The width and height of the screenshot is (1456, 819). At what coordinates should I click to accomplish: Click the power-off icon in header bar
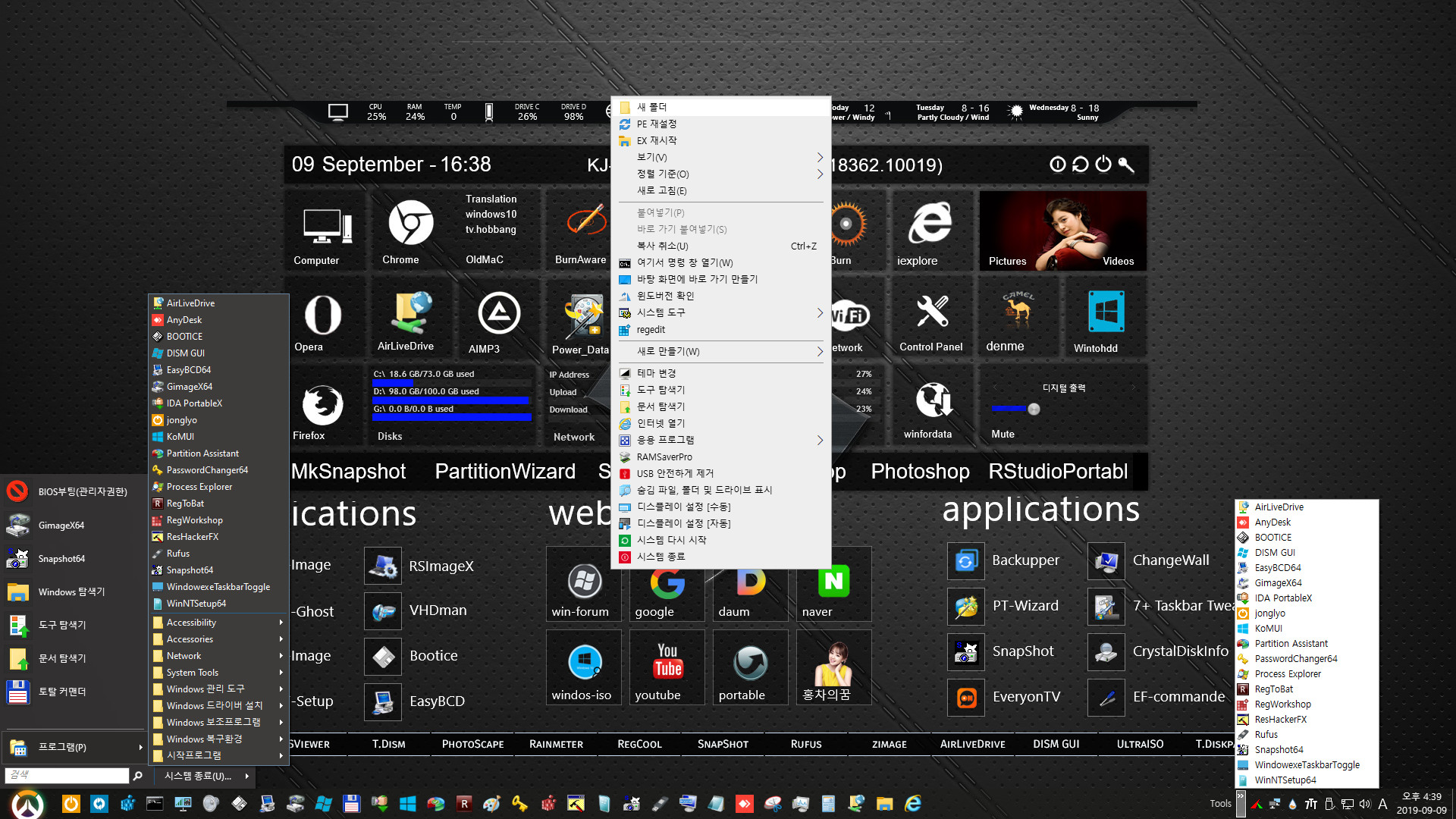click(1103, 165)
